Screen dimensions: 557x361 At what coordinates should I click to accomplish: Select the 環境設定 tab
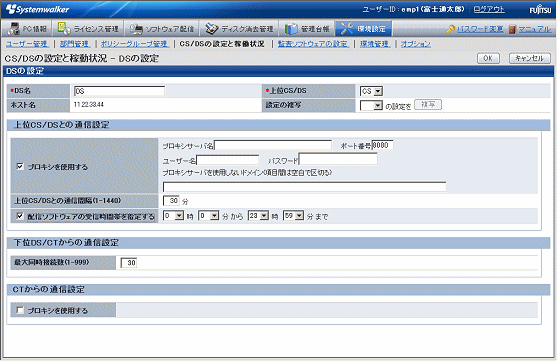click(x=363, y=28)
